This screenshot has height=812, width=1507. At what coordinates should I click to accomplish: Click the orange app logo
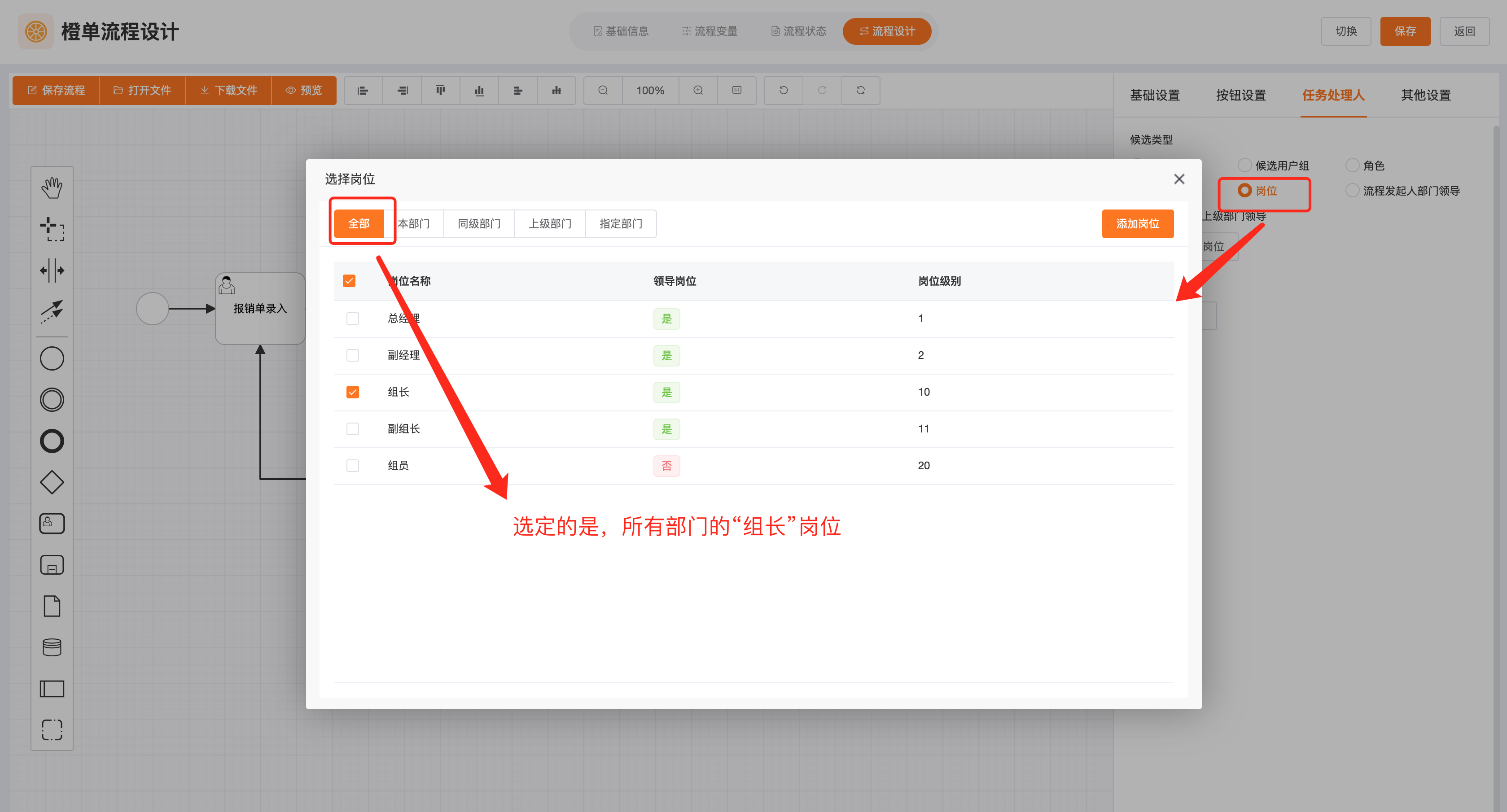pos(36,31)
